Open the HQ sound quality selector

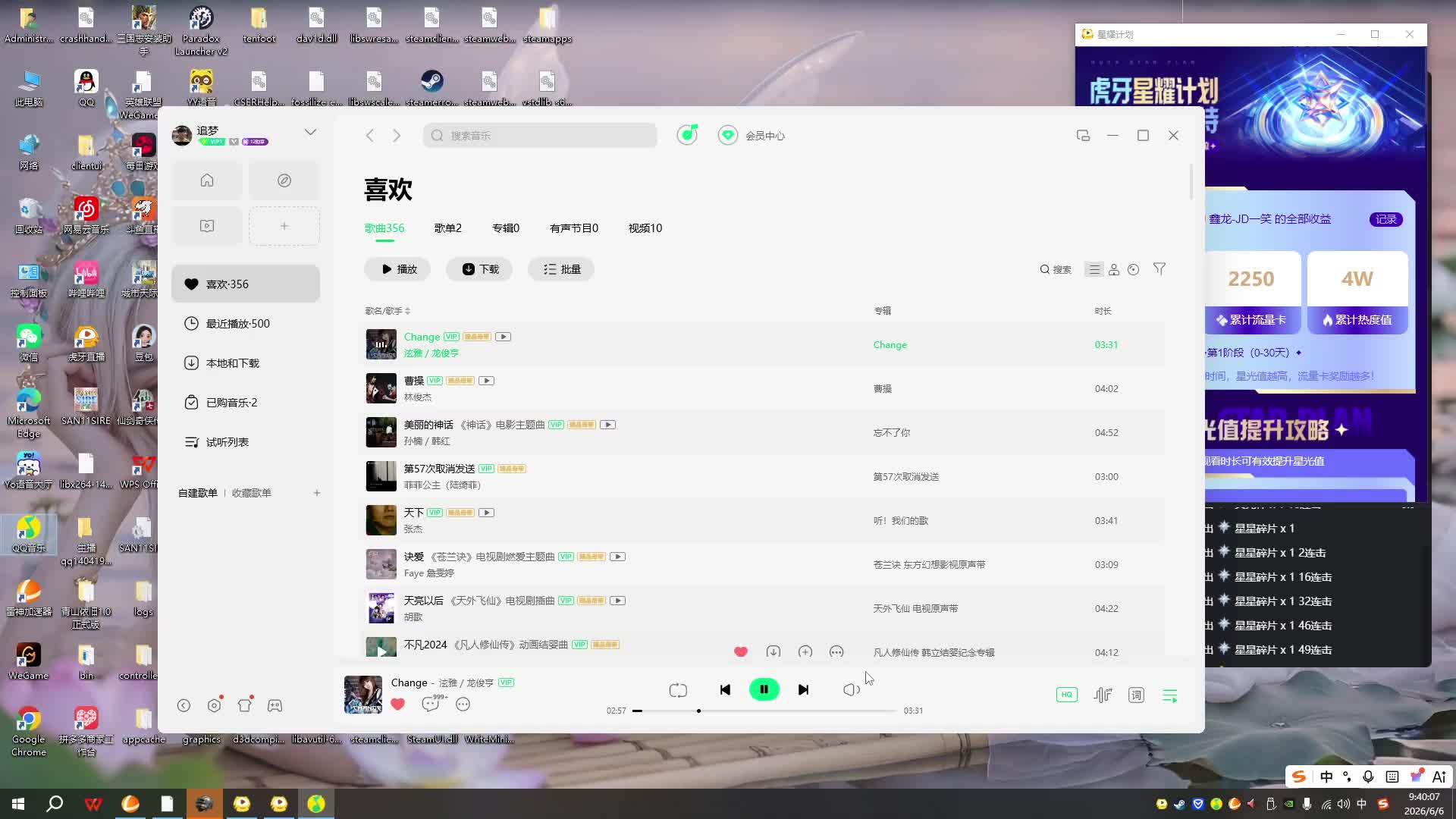tap(1066, 695)
